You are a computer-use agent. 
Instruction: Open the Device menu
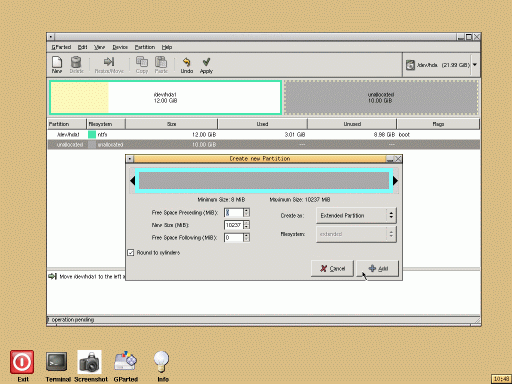tap(120, 47)
